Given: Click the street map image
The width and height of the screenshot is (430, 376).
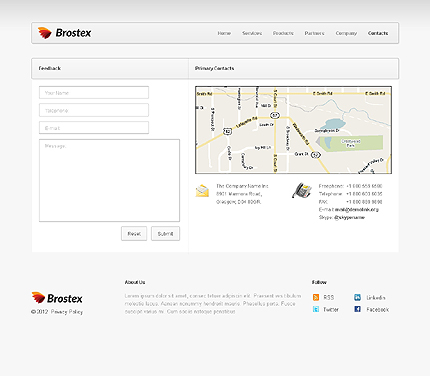Looking at the screenshot, I should point(293,130).
